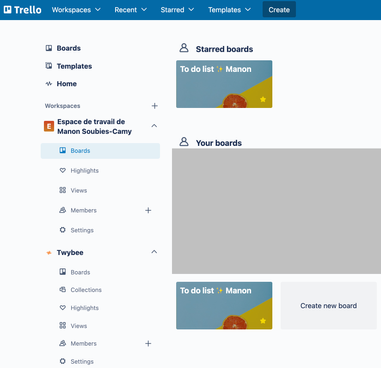Viewport: 381px width, 368px height.
Task: Open the Recent dropdown menu
Action: pyautogui.click(x=130, y=10)
